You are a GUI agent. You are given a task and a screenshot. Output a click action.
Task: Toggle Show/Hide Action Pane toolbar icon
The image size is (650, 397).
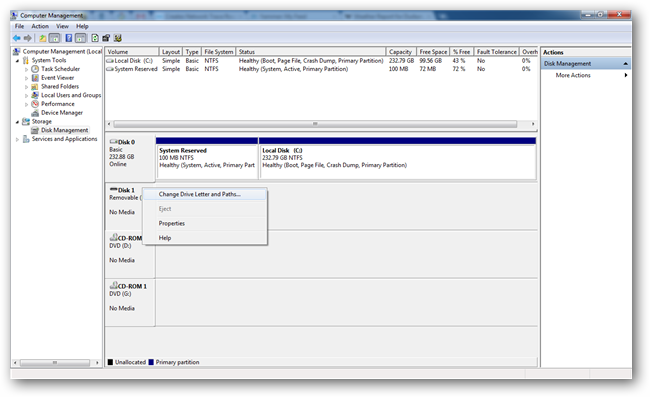pyautogui.click(x=81, y=38)
